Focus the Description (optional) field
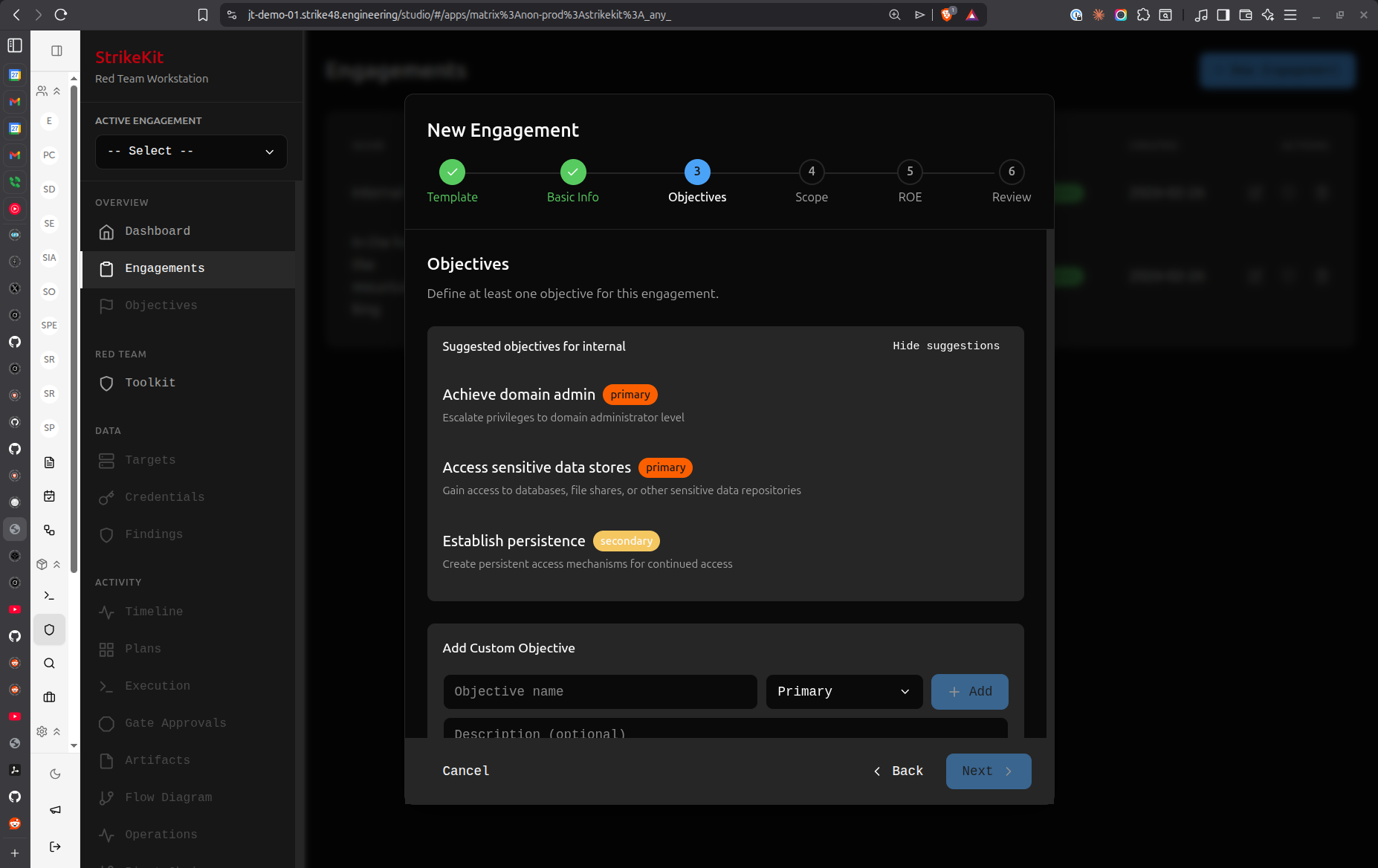 point(725,728)
